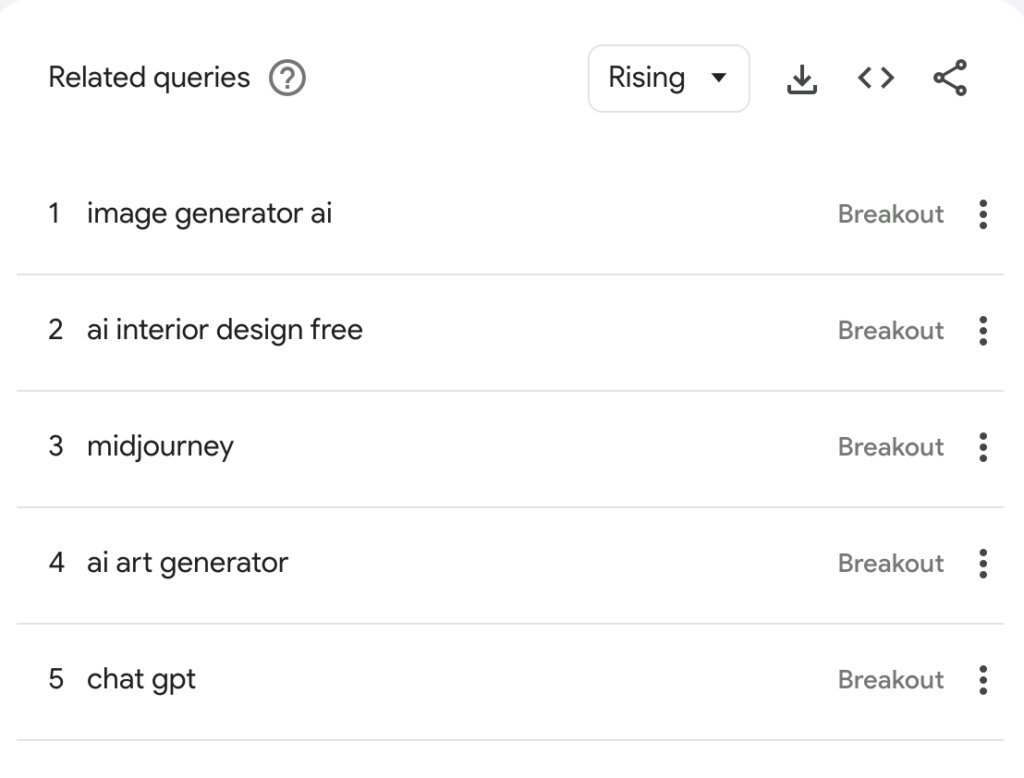Open the ai art generator query

(187, 562)
